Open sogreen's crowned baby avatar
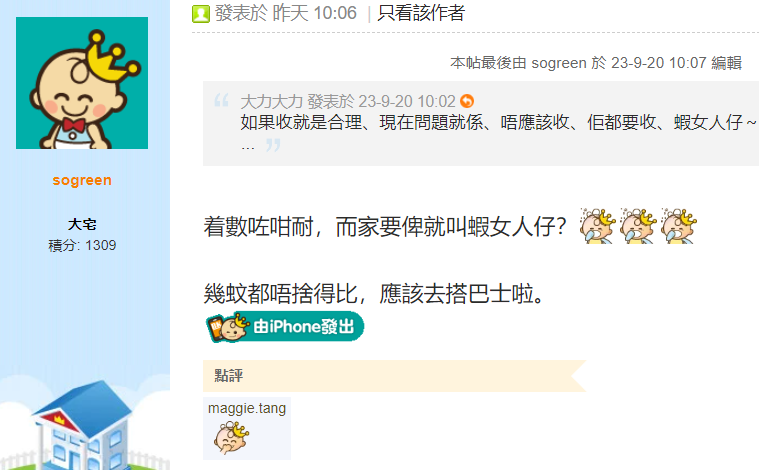This screenshot has height=470, width=759. 82,83
